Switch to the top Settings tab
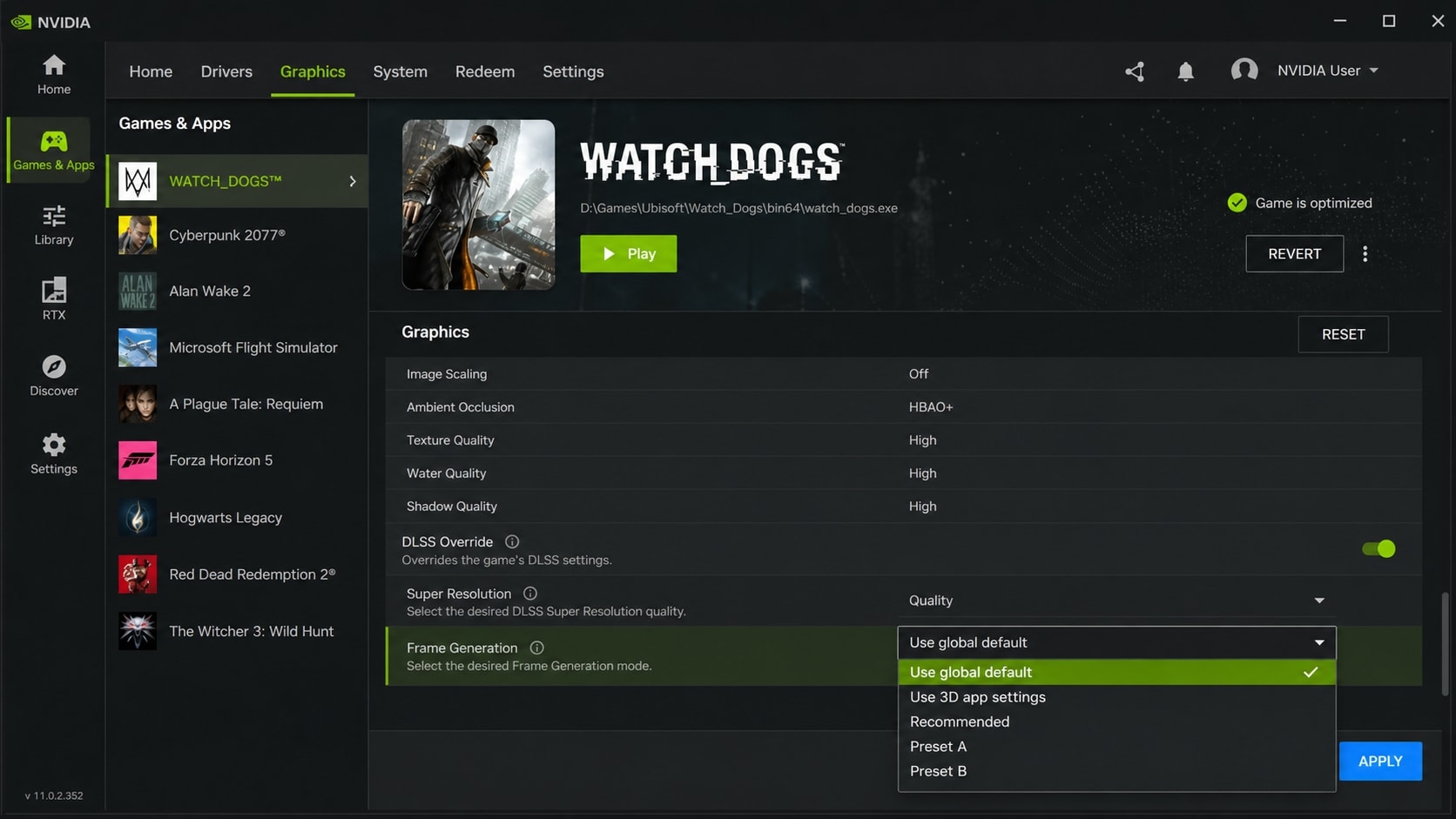The height and width of the screenshot is (819, 1456). (x=573, y=71)
